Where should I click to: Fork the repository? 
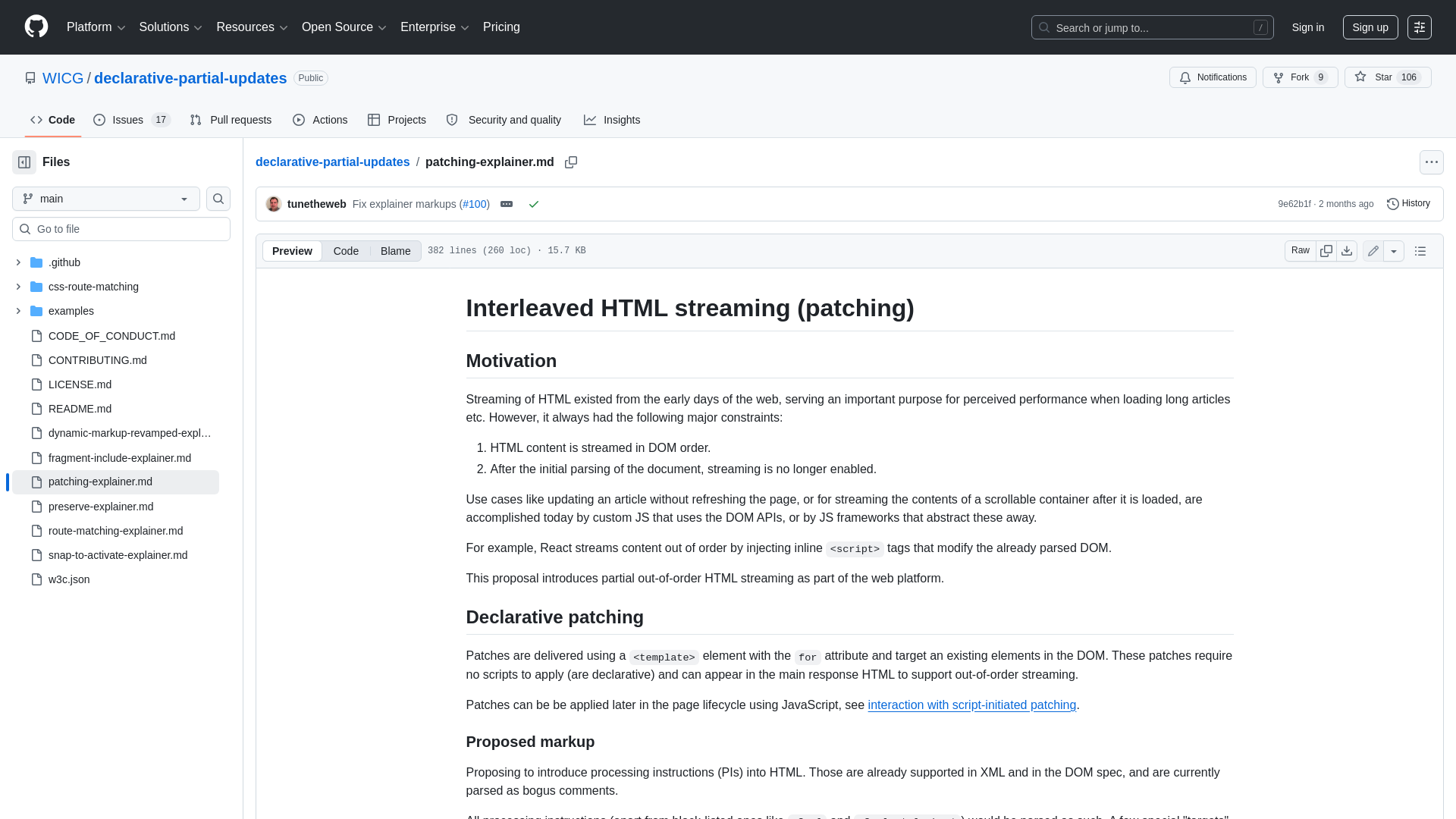tap(1300, 77)
